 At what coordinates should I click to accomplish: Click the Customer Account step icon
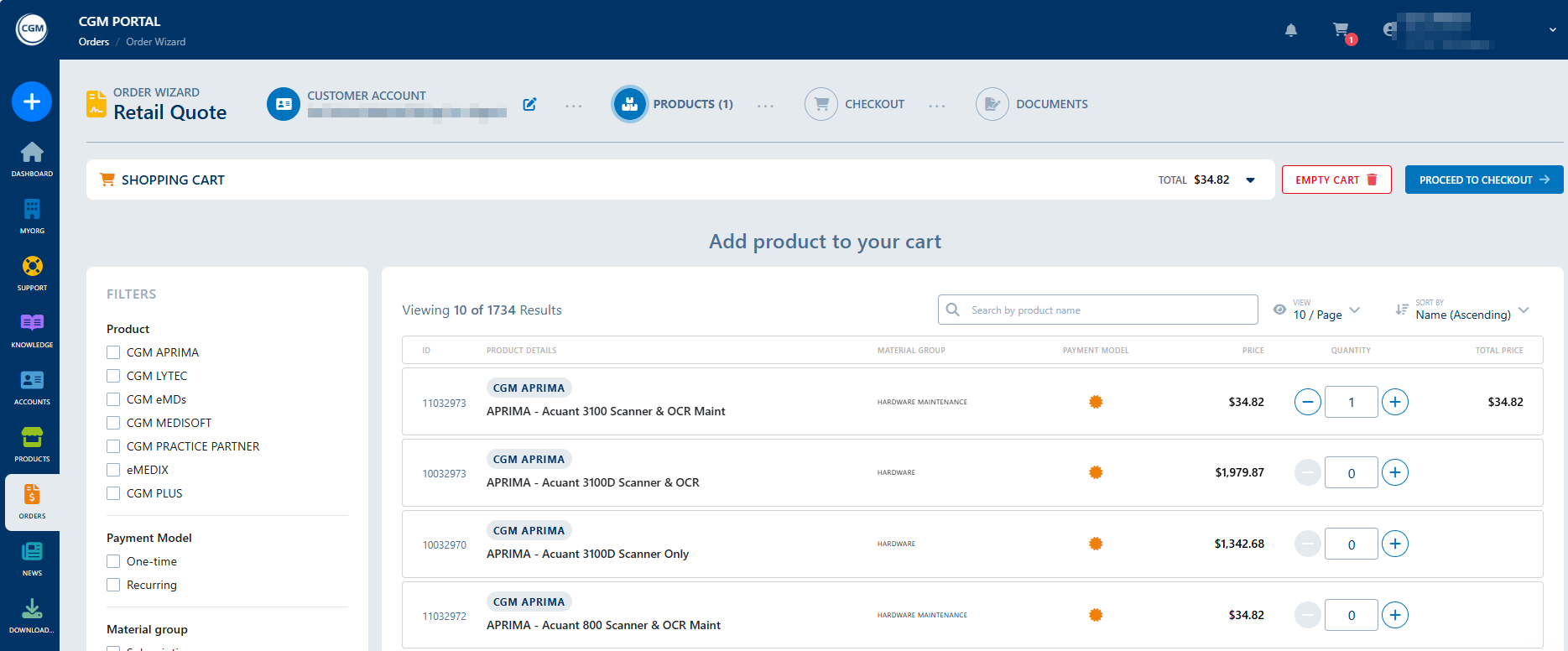[x=284, y=104]
